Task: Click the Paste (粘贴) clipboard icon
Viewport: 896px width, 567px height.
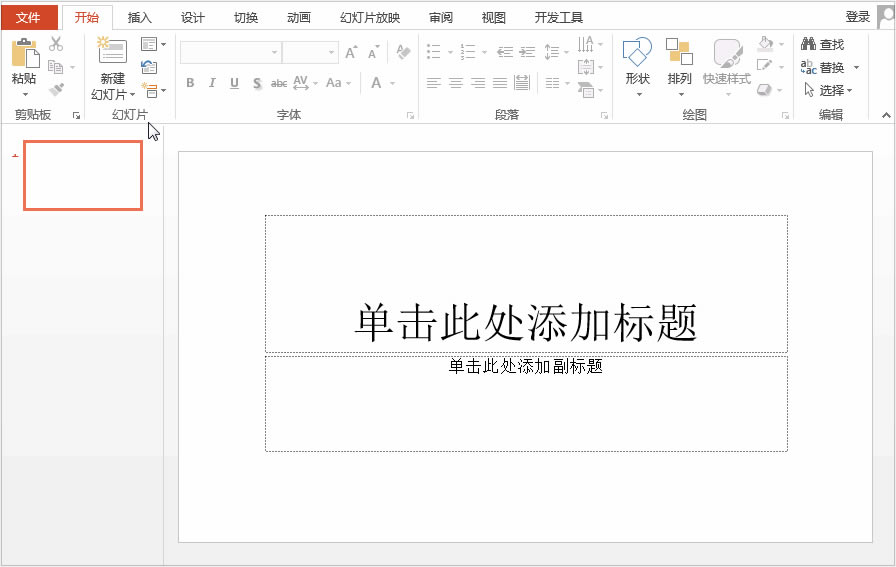Action: pos(25,53)
